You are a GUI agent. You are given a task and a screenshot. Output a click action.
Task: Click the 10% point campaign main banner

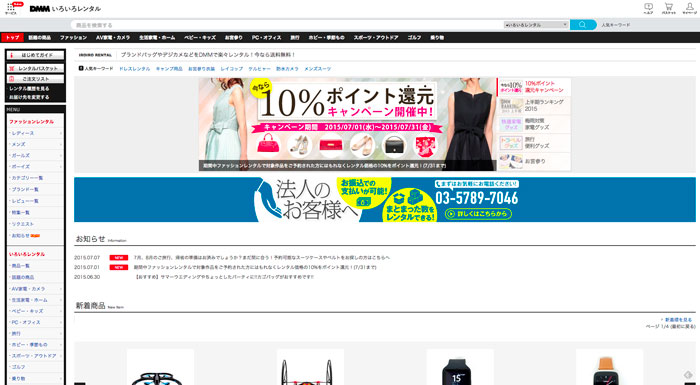pos(347,124)
